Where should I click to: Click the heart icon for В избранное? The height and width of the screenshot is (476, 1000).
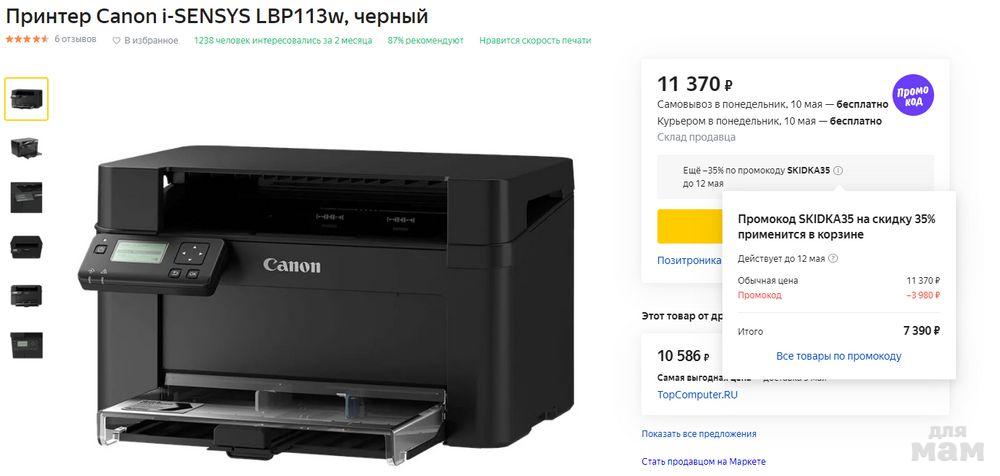tap(116, 40)
